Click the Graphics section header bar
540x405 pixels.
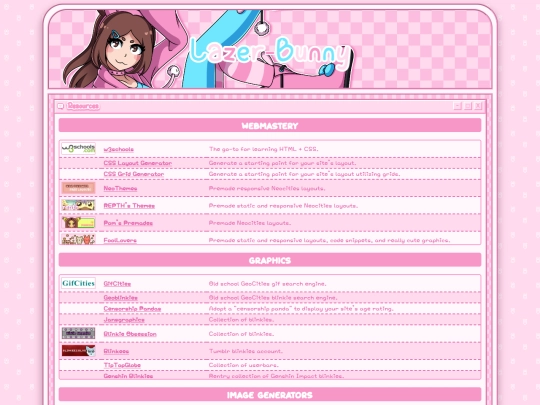point(270,260)
